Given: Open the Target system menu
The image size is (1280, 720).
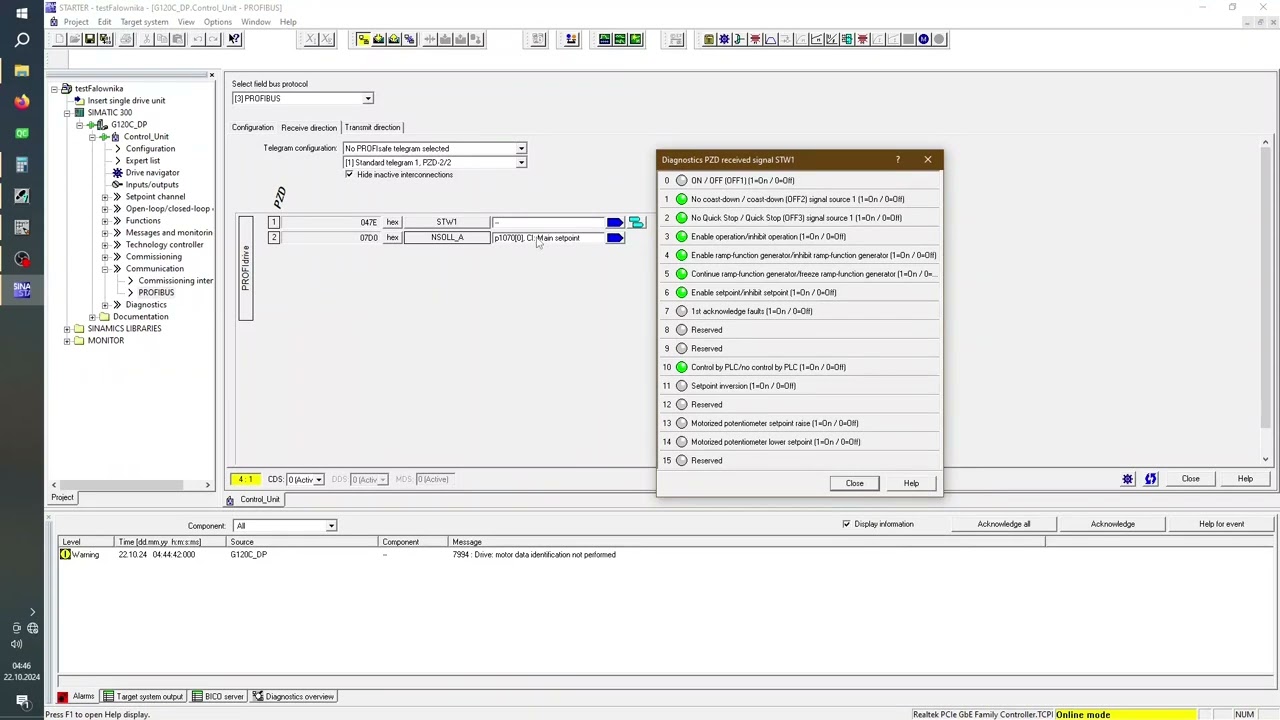Looking at the screenshot, I should 144,22.
